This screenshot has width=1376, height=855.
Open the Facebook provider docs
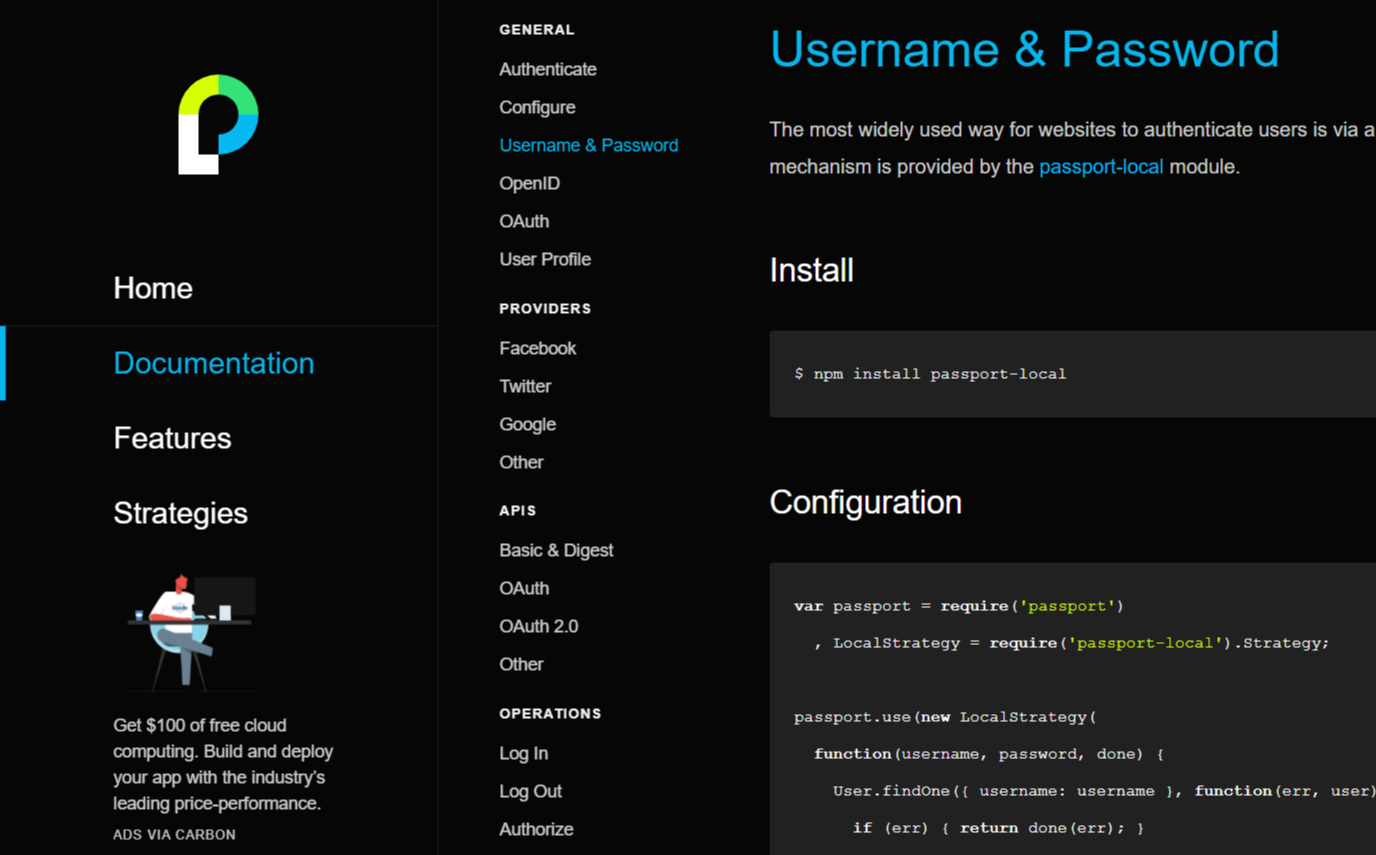pyautogui.click(x=538, y=348)
